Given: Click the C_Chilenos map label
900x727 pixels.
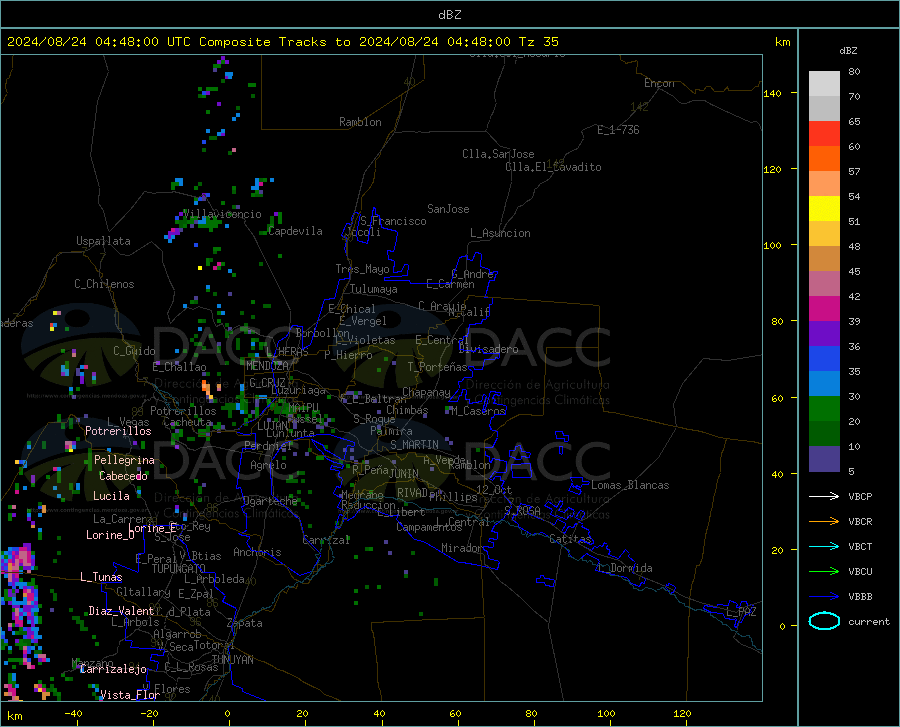Looking at the screenshot, I should coord(104,284).
